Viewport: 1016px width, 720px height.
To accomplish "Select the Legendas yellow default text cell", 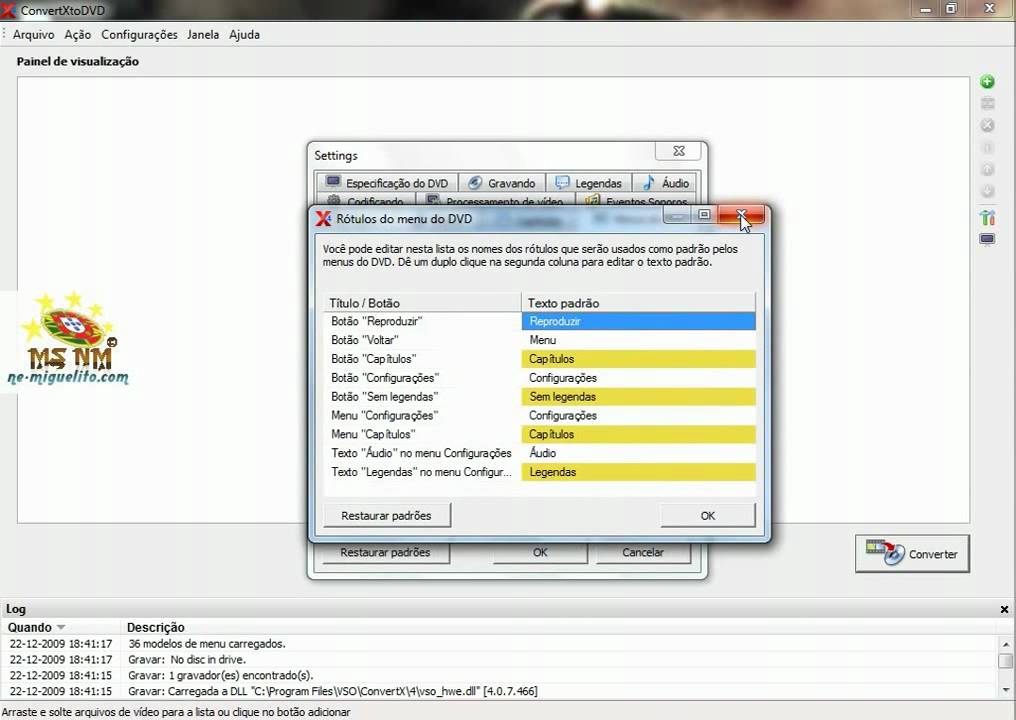I will (x=639, y=472).
